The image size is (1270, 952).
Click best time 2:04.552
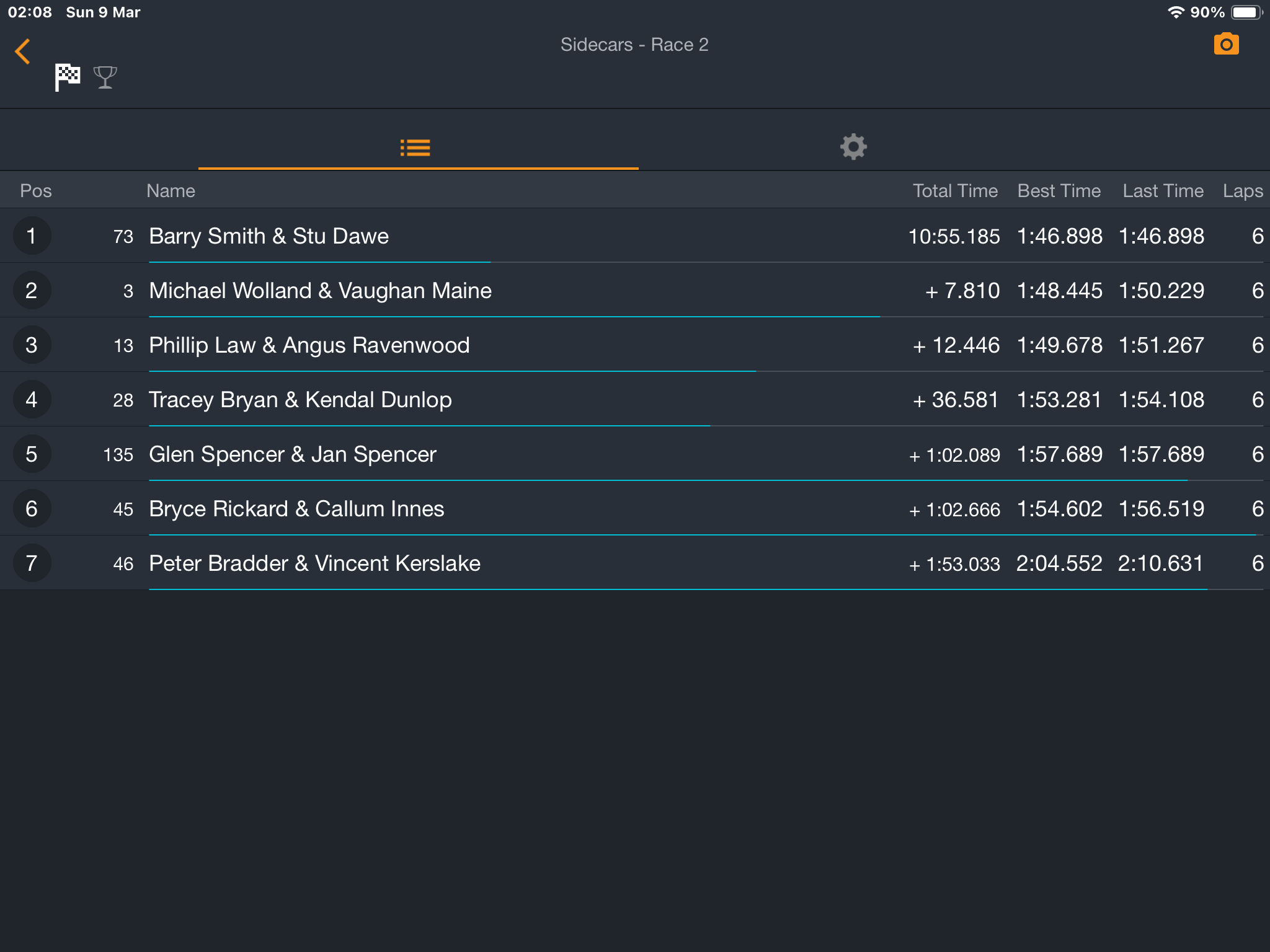1059,563
